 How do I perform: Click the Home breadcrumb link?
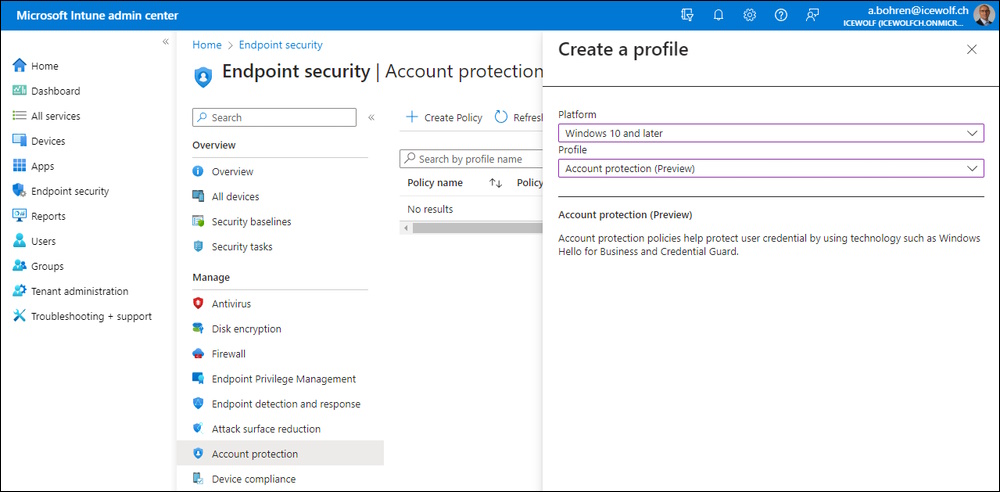(x=207, y=45)
